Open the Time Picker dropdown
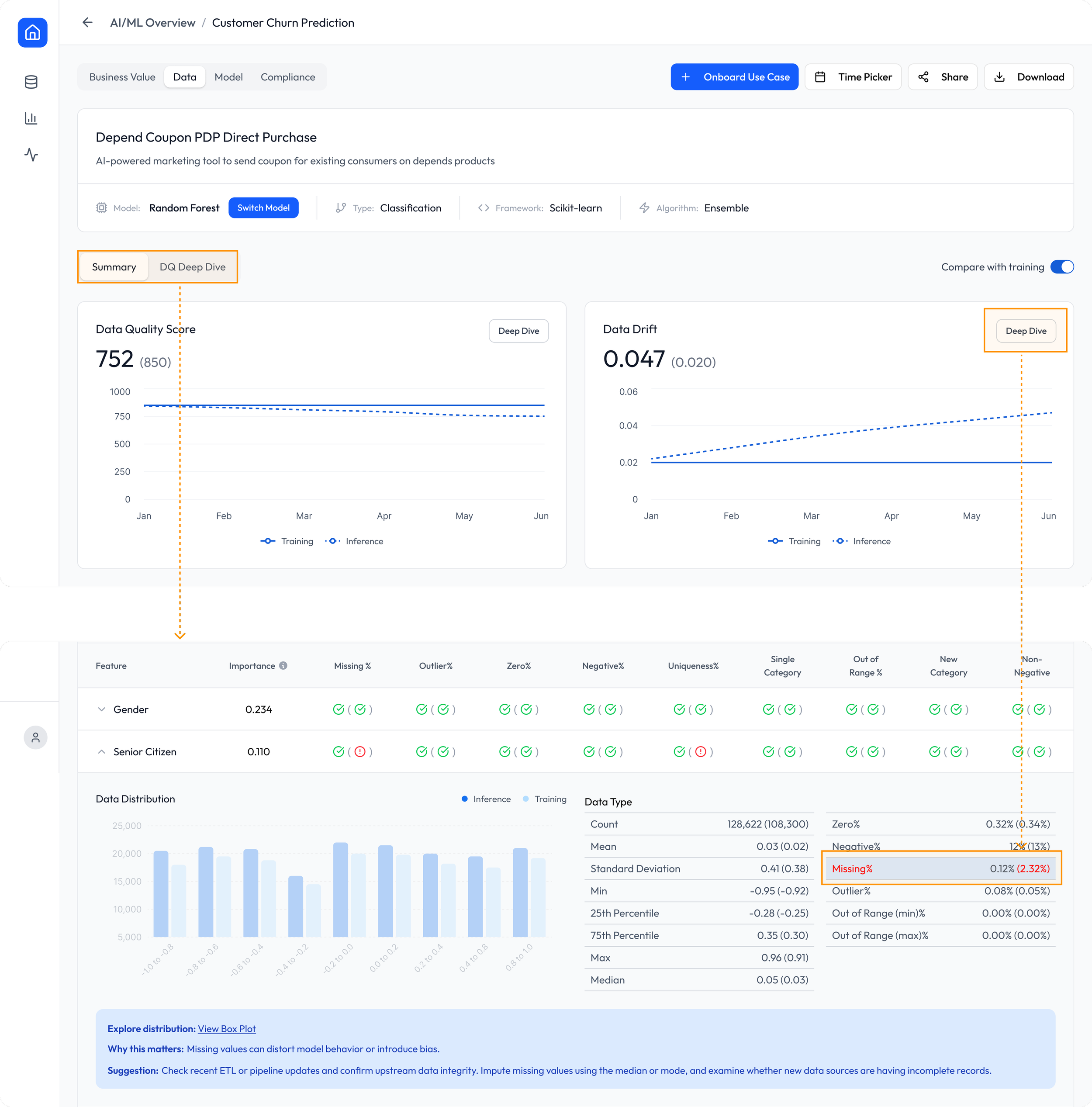 853,77
